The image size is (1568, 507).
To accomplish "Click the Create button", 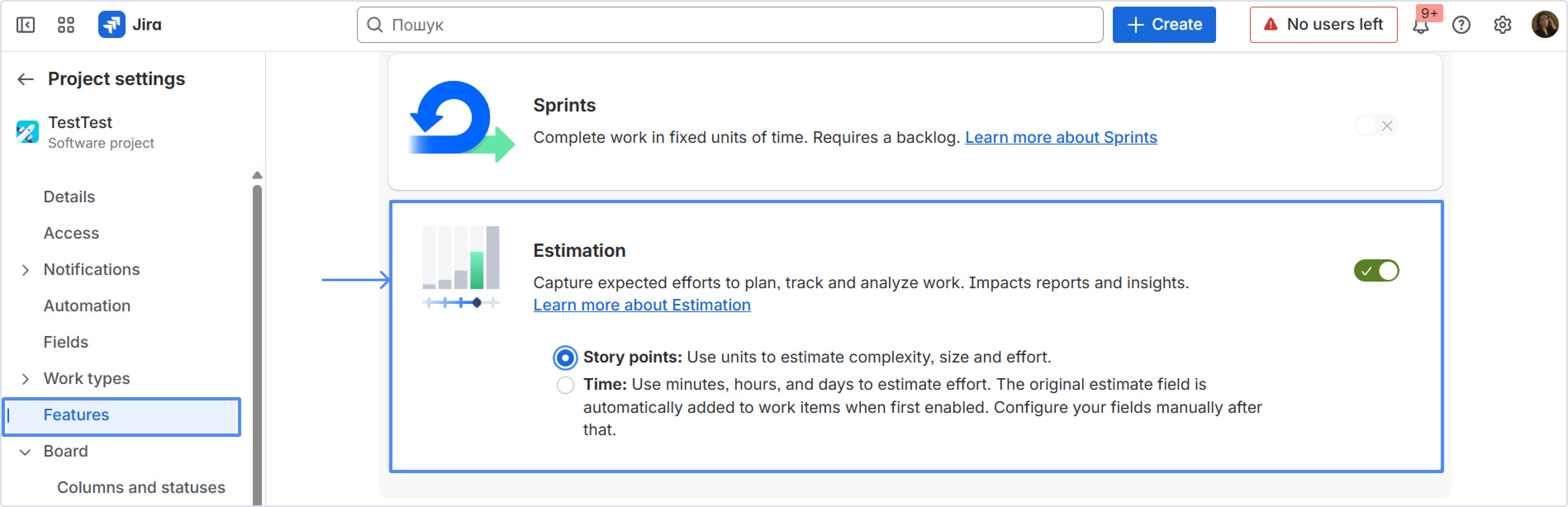I will point(1164,25).
